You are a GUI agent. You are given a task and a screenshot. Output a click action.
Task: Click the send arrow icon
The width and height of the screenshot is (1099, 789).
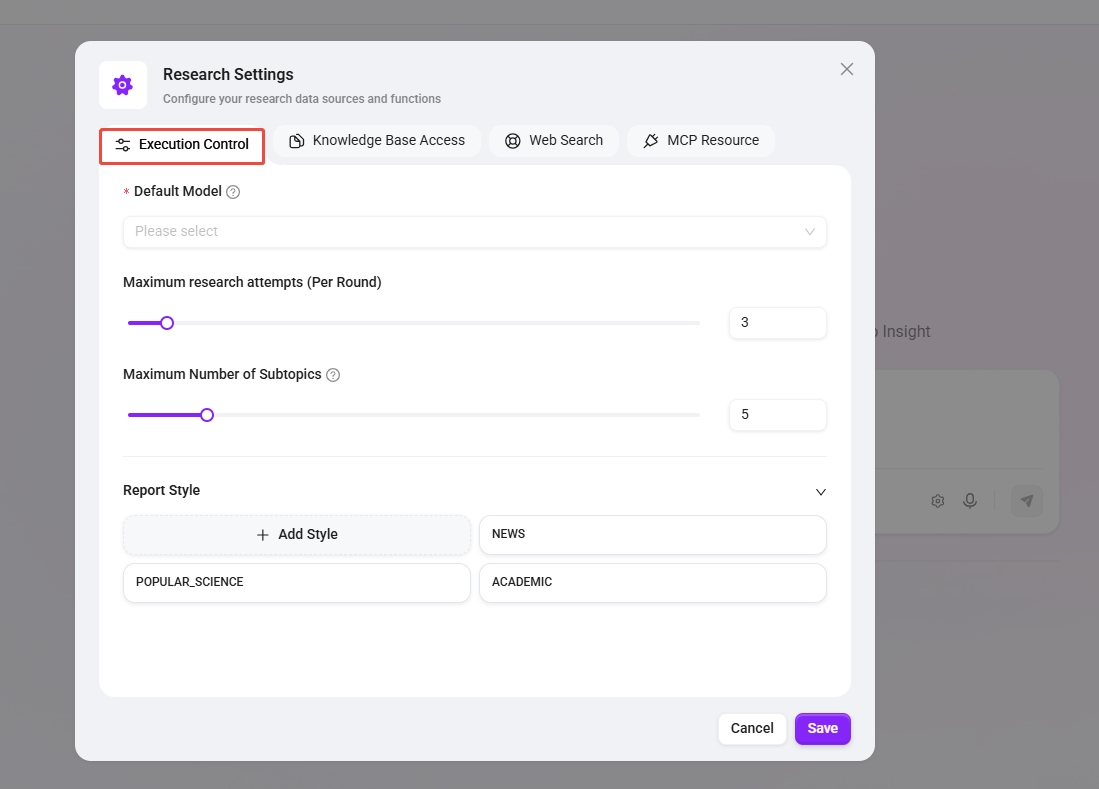(x=1026, y=501)
